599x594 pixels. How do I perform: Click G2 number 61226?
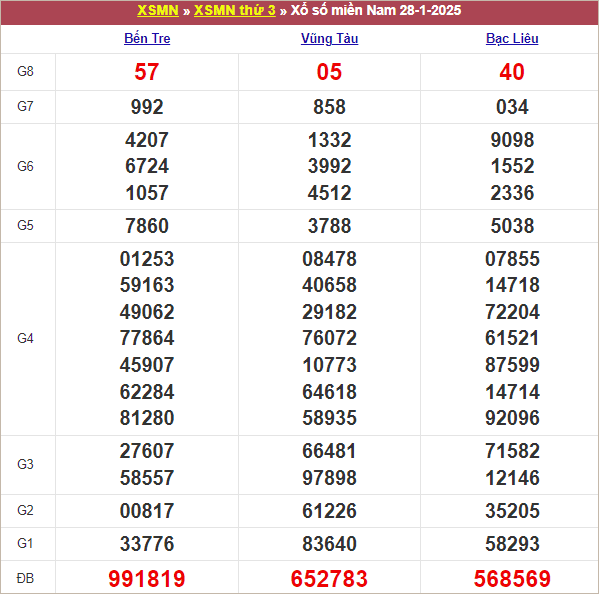pos(329,511)
